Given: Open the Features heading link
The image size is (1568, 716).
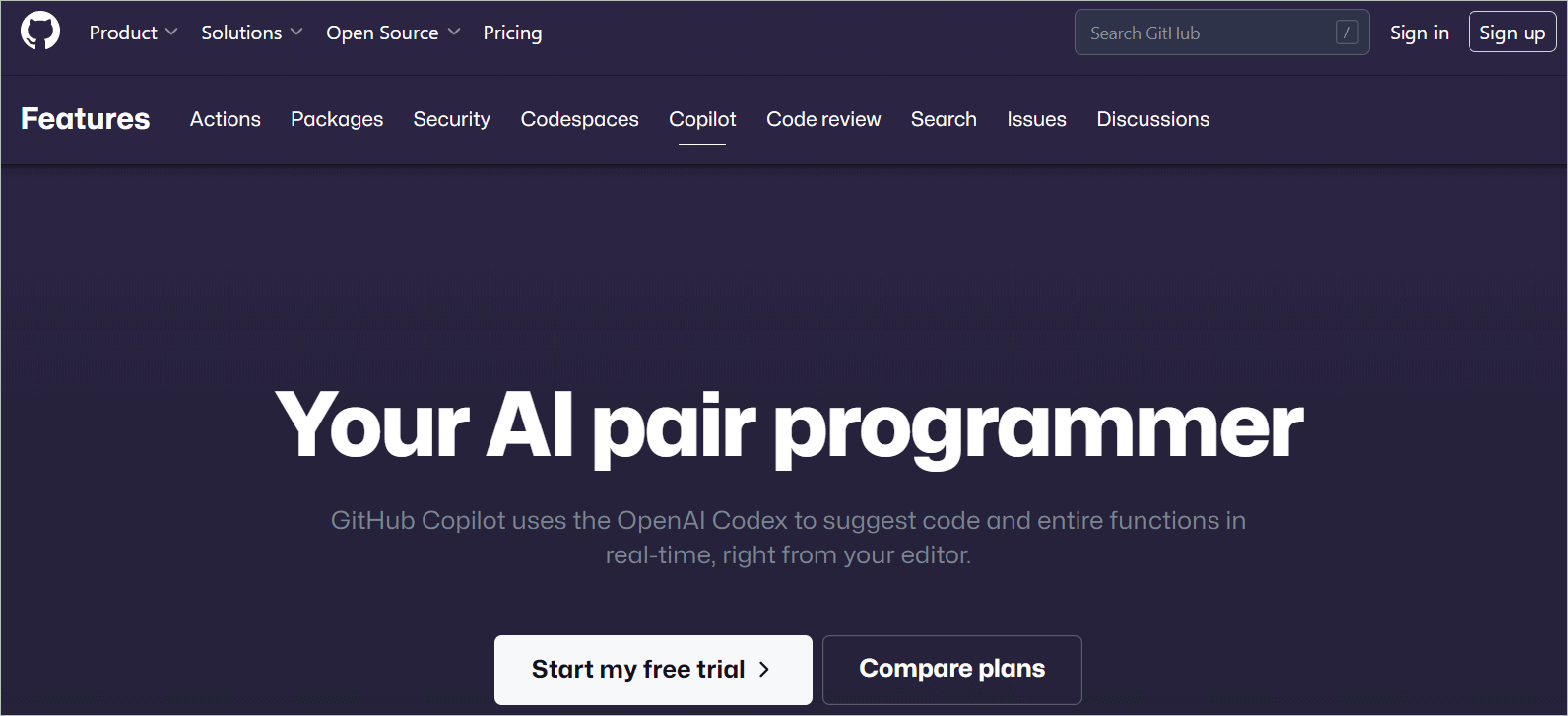Looking at the screenshot, I should click(x=86, y=119).
